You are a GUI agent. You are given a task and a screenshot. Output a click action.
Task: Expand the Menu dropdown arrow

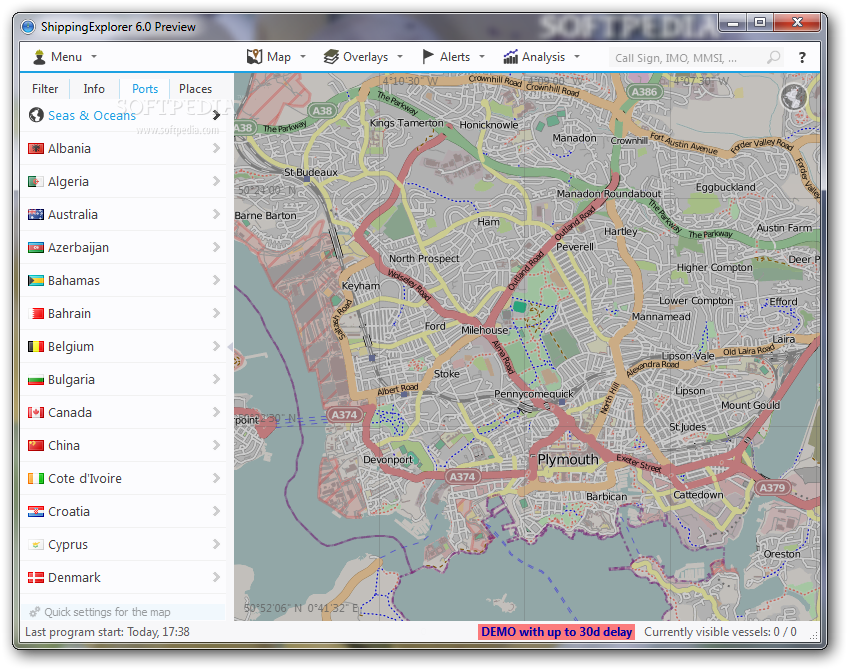tap(94, 57)
